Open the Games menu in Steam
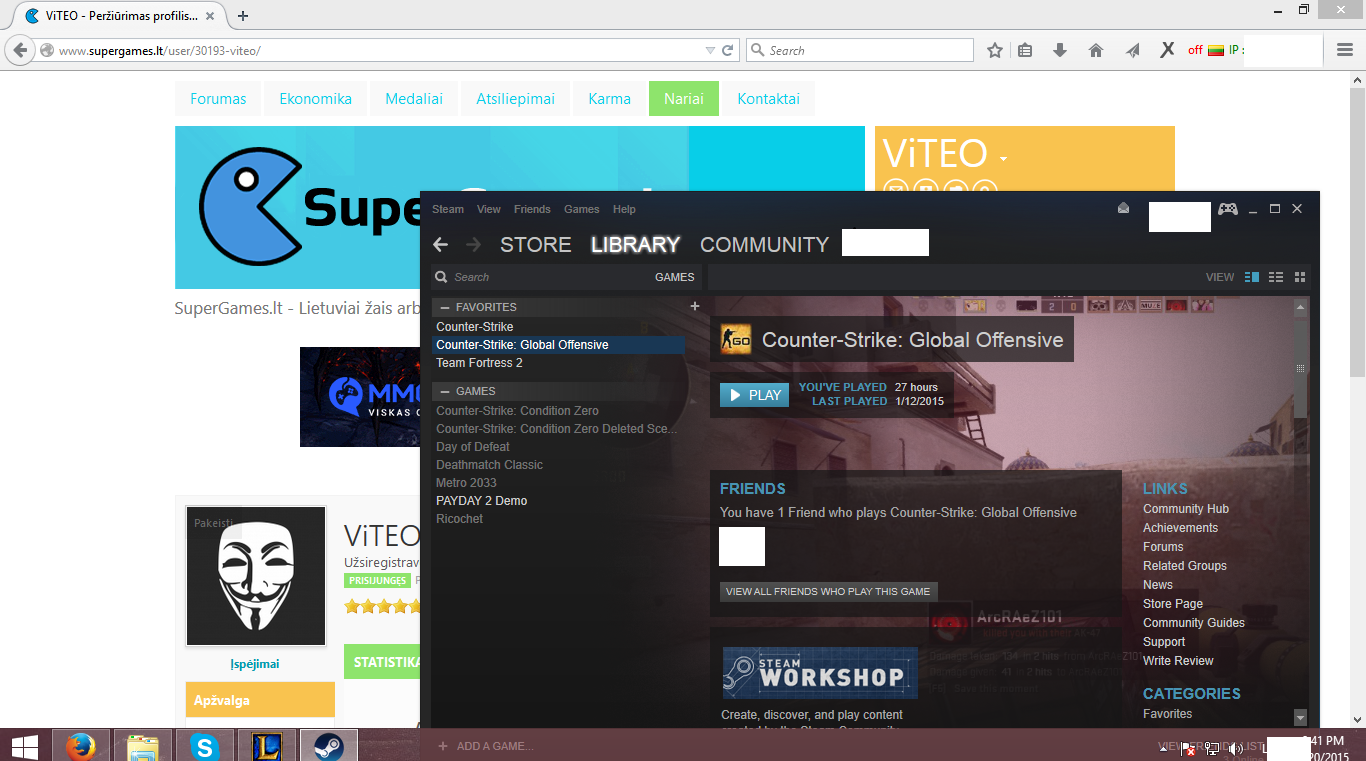Image resolution: width=1366 pixels, height=761 pixels. click(x=581, y=209)
